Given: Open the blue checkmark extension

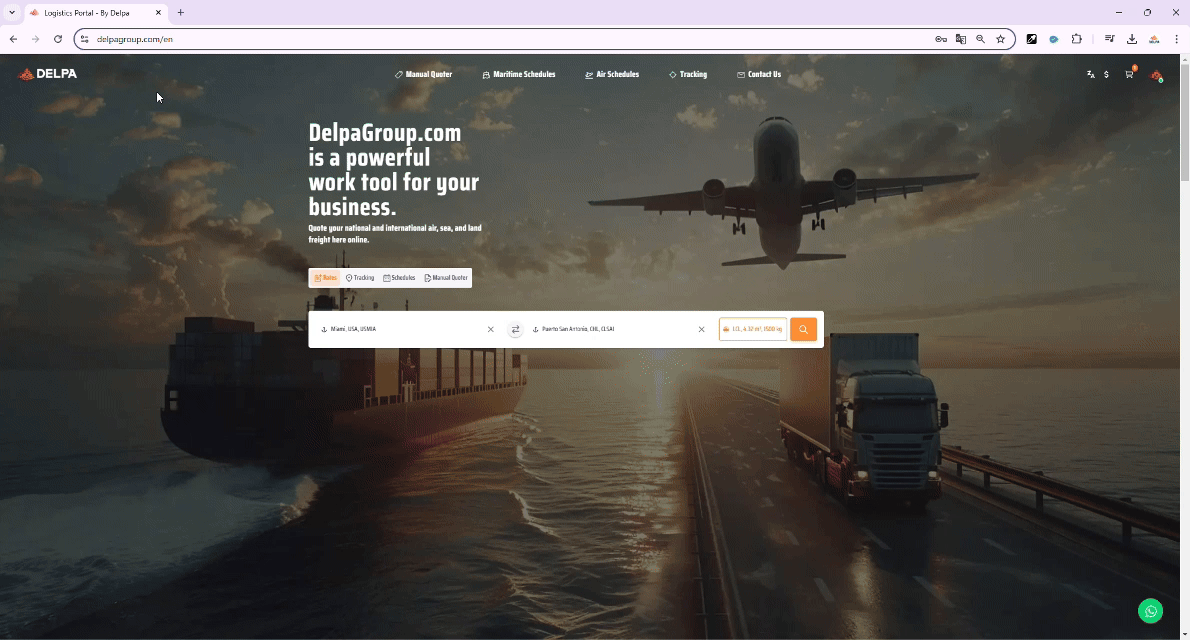Looking at the screenshot, I should [1054, 39].
